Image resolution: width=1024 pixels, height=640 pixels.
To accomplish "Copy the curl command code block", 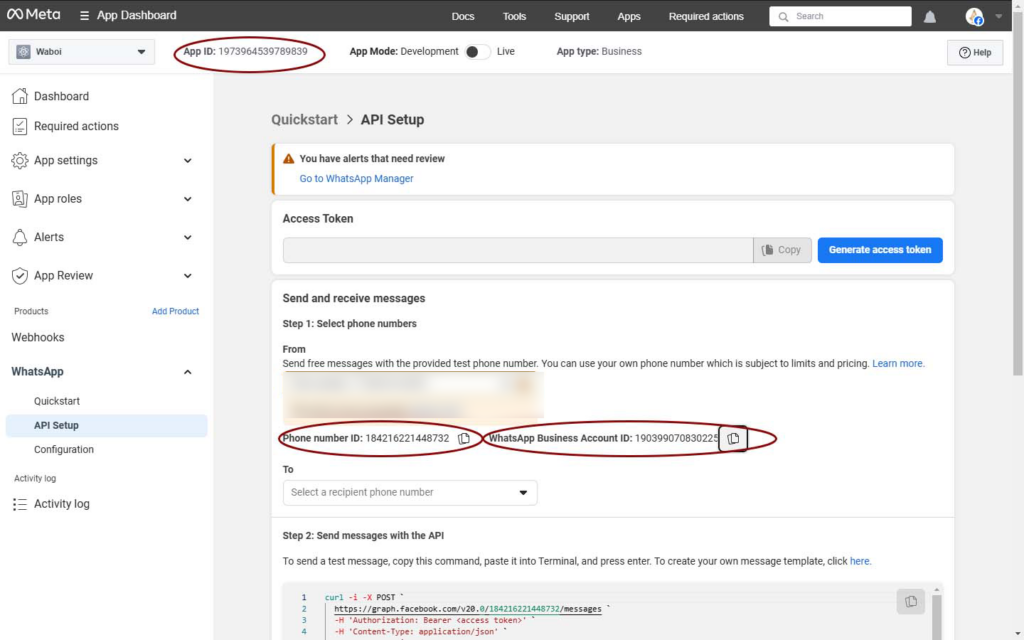I will point(910,601).
